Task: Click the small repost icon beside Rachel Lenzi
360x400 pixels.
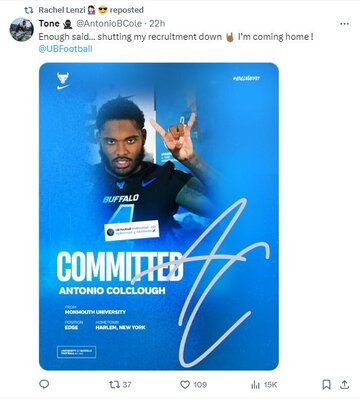Action: [29, 10]
